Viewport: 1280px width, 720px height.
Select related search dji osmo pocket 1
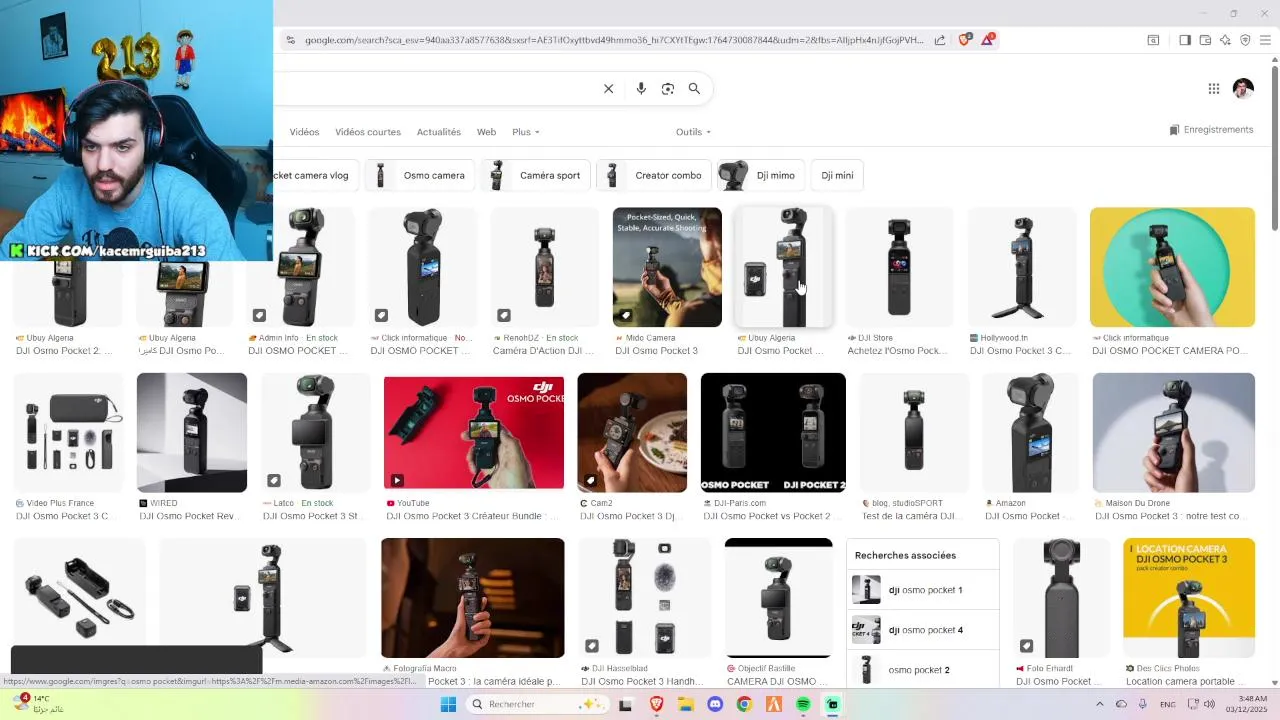[922, 590]
